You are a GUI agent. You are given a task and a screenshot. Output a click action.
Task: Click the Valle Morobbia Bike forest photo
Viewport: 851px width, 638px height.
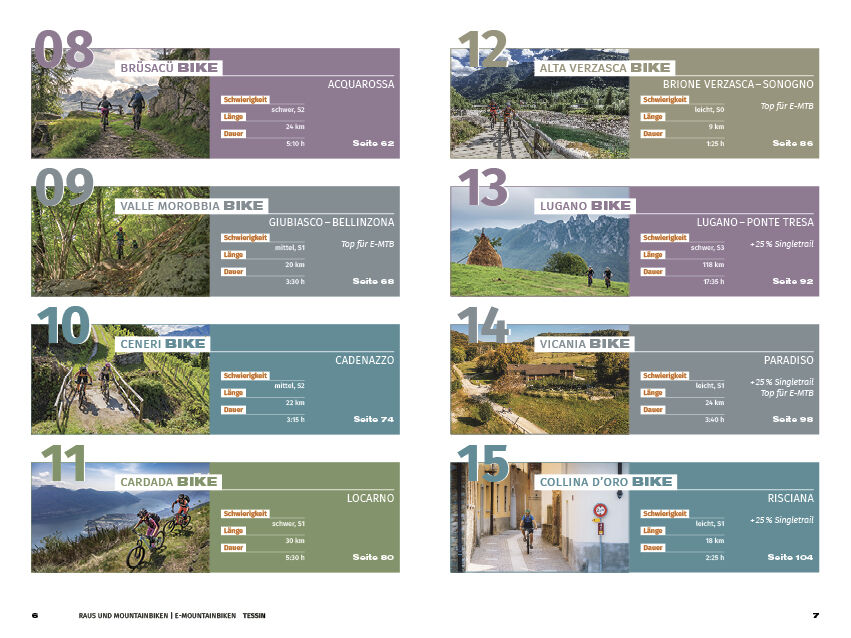(120, 255)
